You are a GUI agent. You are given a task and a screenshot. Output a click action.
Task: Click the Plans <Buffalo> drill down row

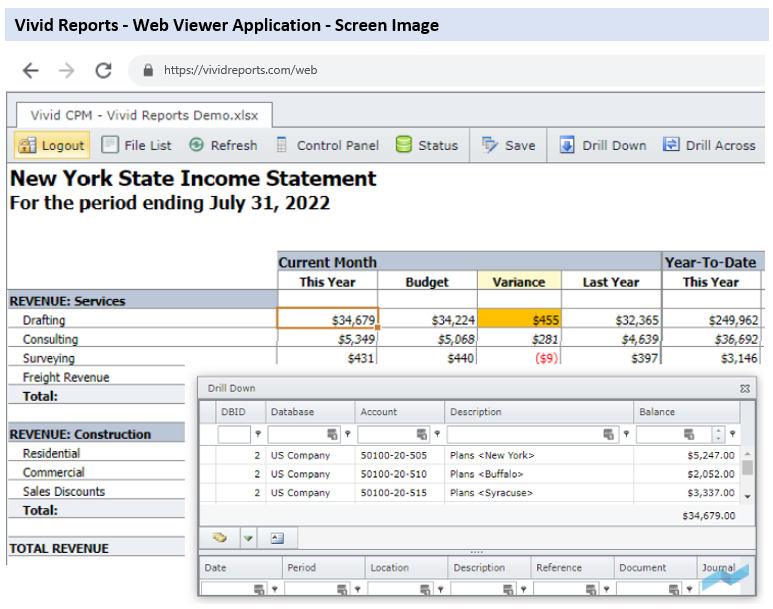487,474
